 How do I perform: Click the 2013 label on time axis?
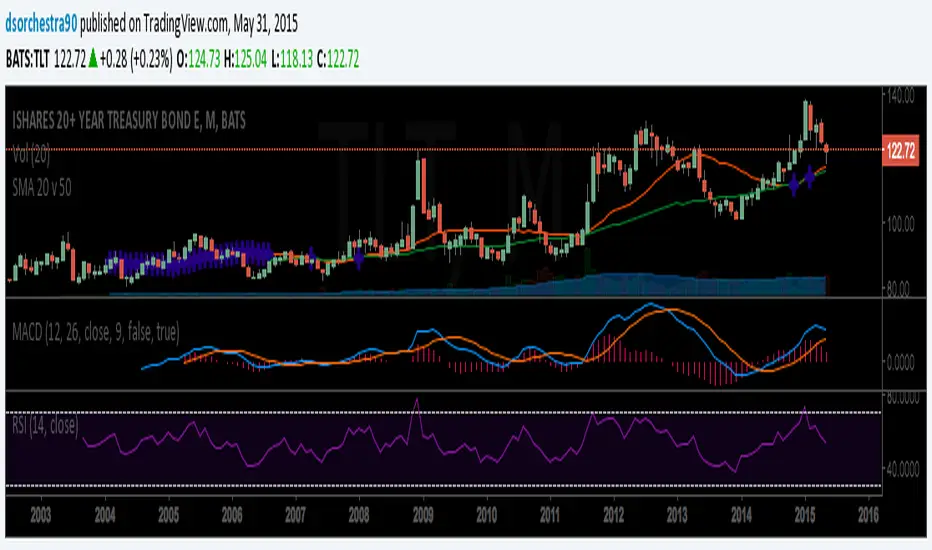click(677, 515)
